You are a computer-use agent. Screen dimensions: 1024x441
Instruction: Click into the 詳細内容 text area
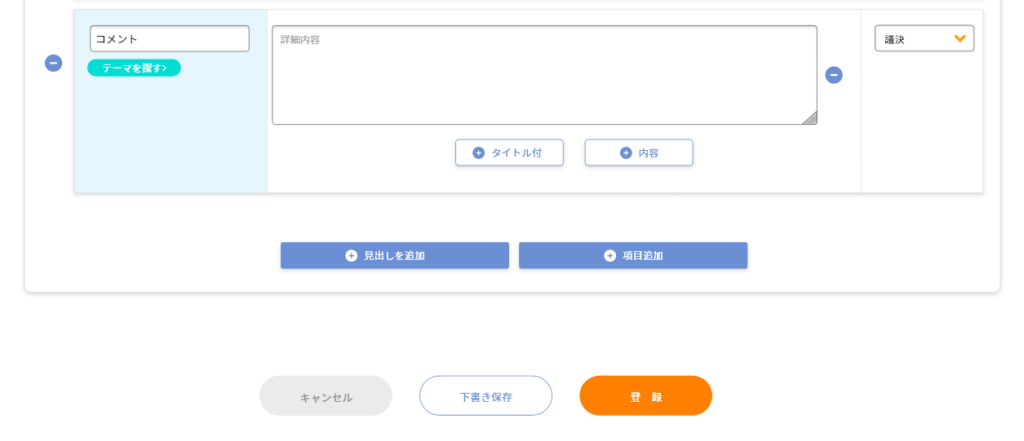pos(545,75)
